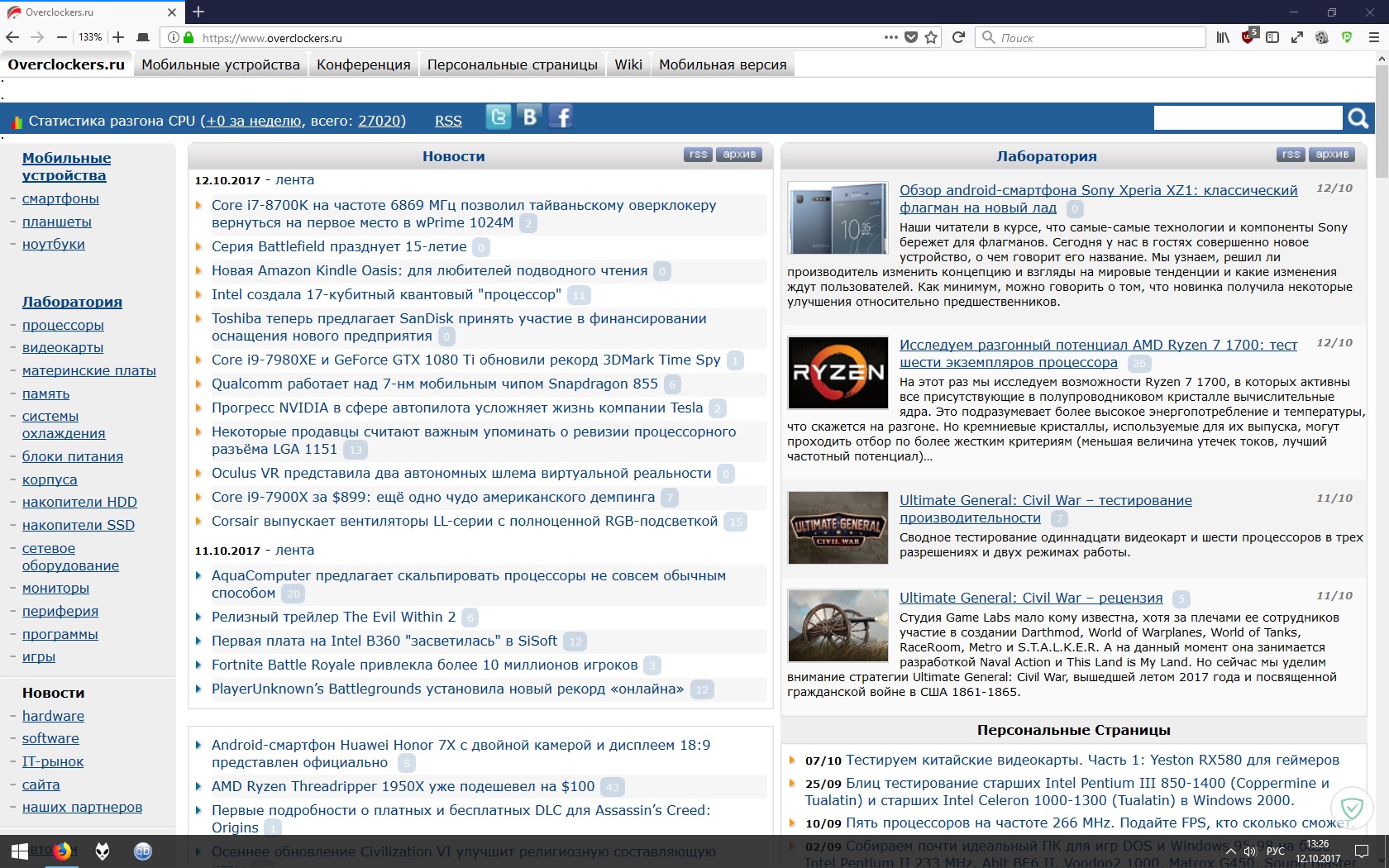The width and height of the screenshot is (1389, 868).
Task: Open the Ultimate General logo thumbnail
Action: [838, 527]
